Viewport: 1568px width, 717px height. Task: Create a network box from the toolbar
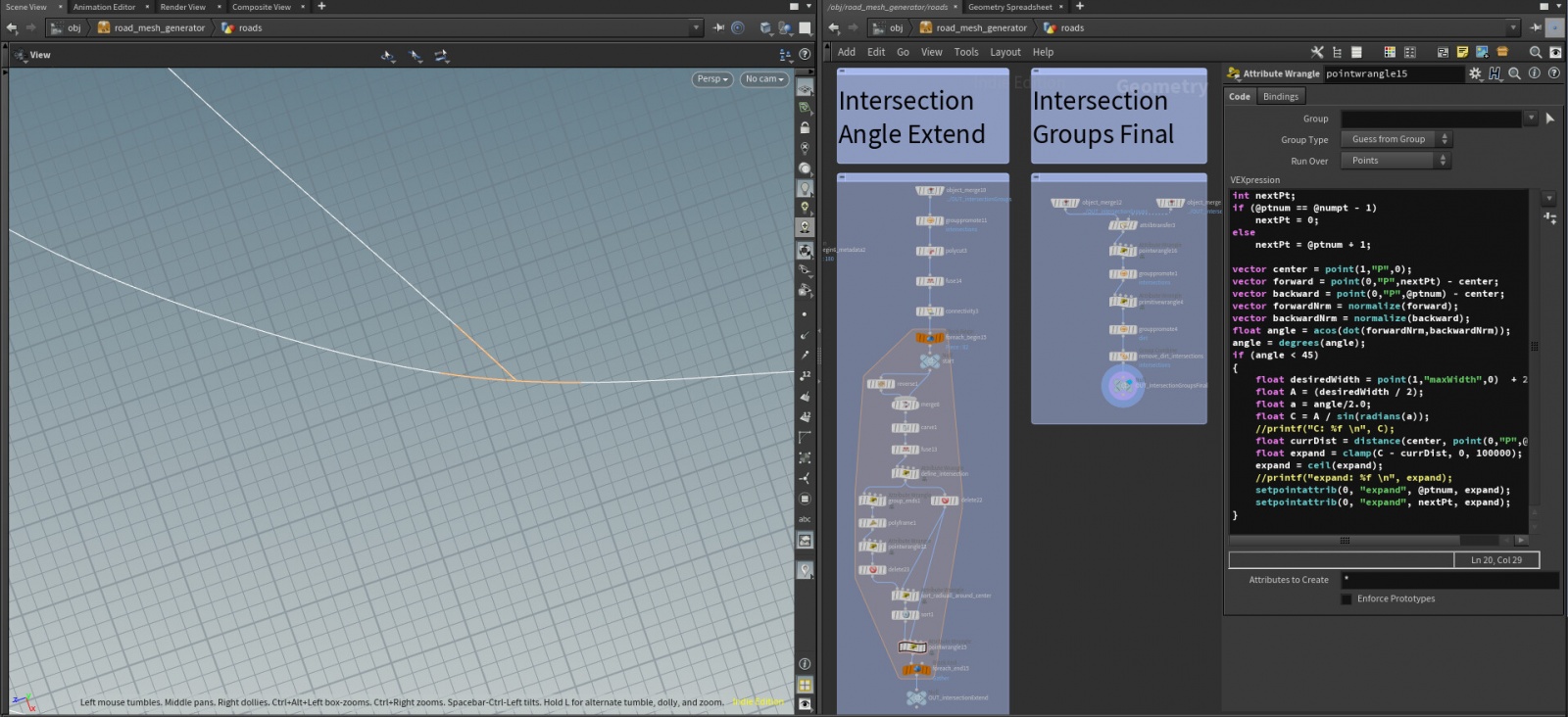1443,52
